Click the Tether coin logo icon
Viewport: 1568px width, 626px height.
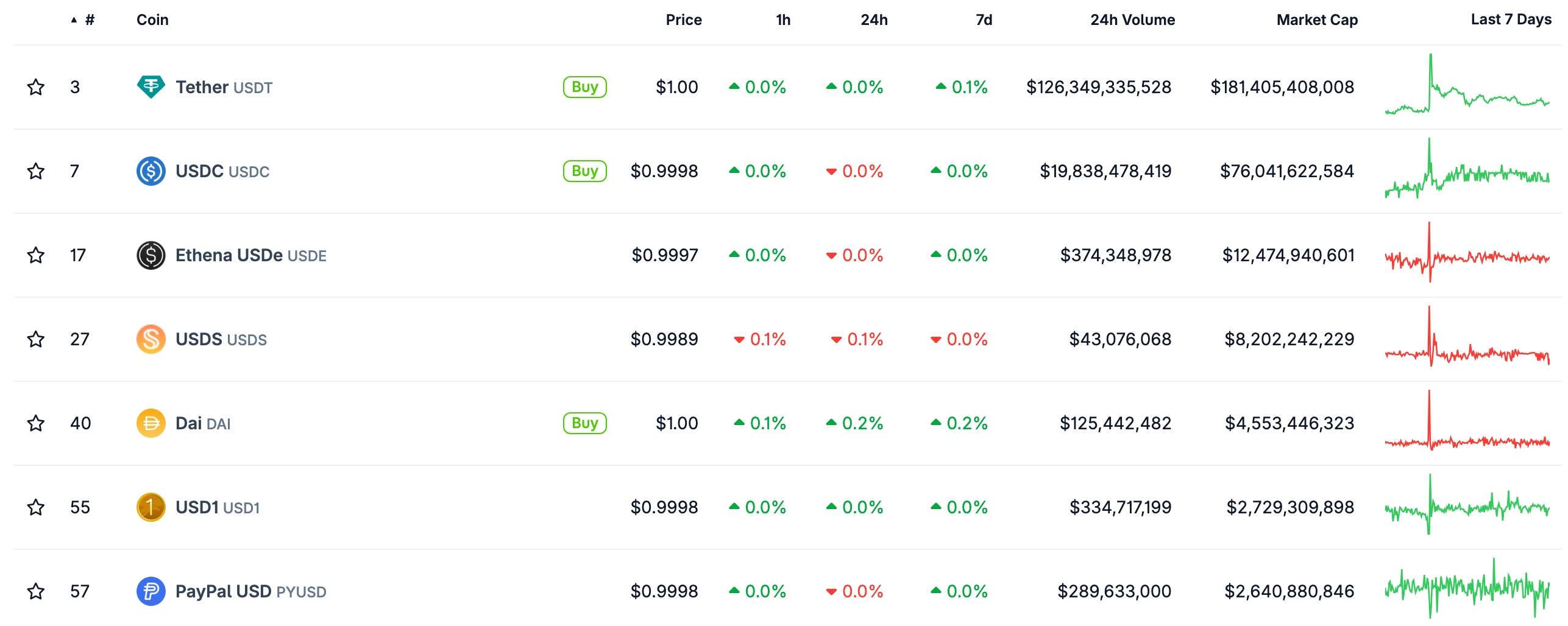(151, 87)
